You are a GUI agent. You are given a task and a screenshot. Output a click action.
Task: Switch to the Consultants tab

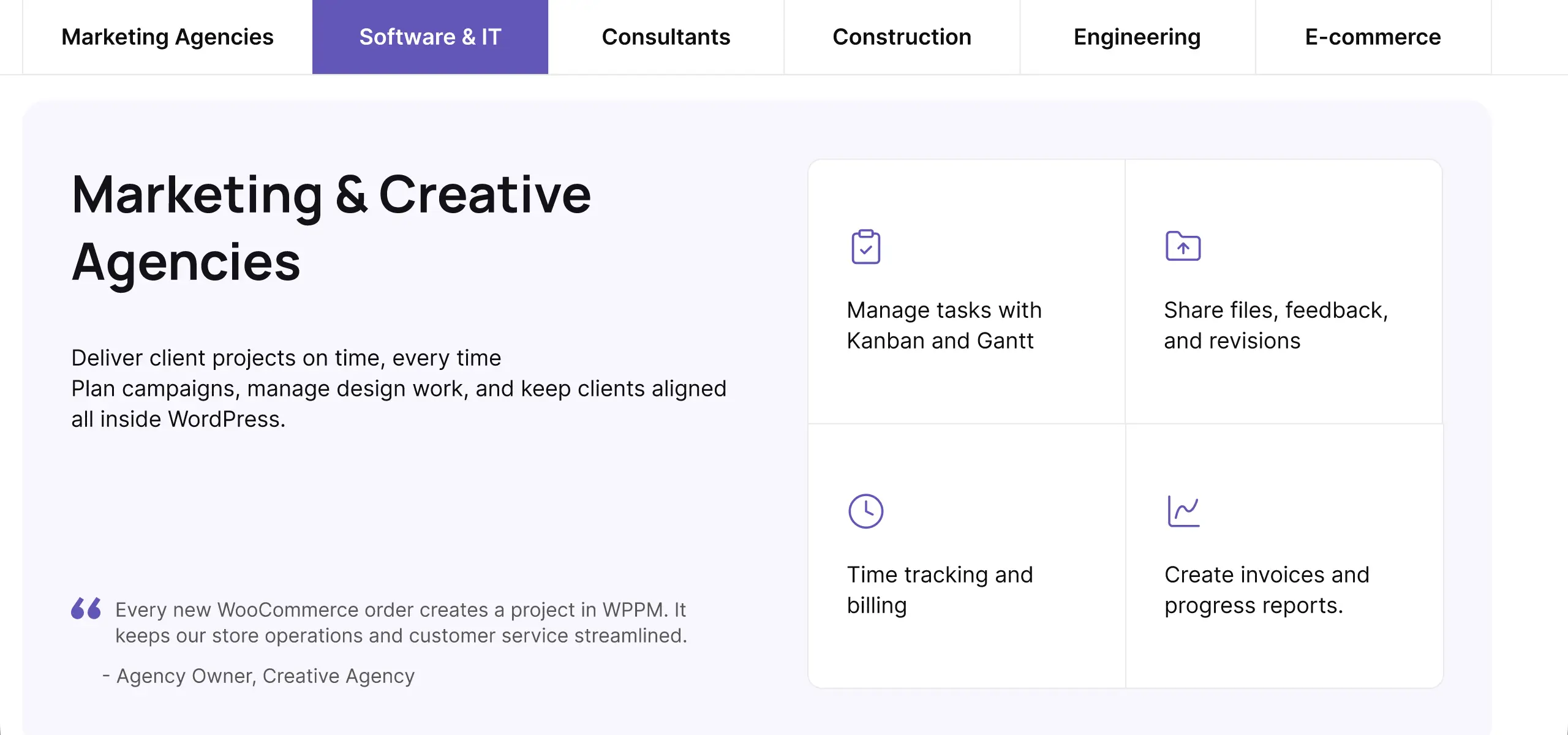[666, 37]
